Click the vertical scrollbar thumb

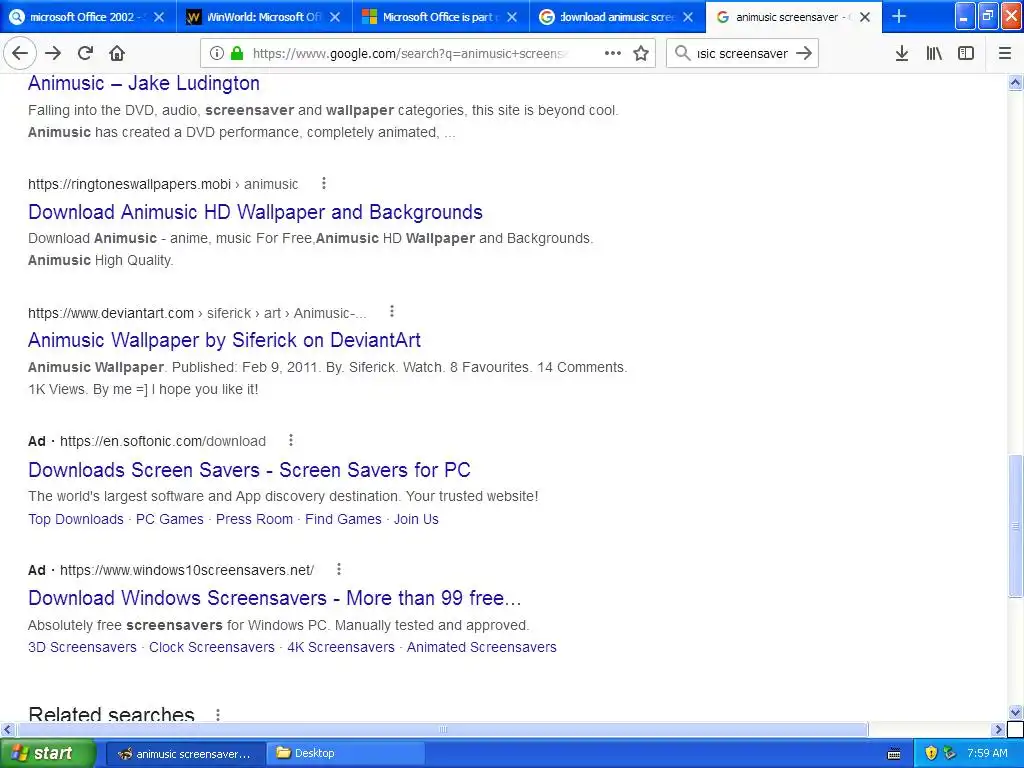1015,526
